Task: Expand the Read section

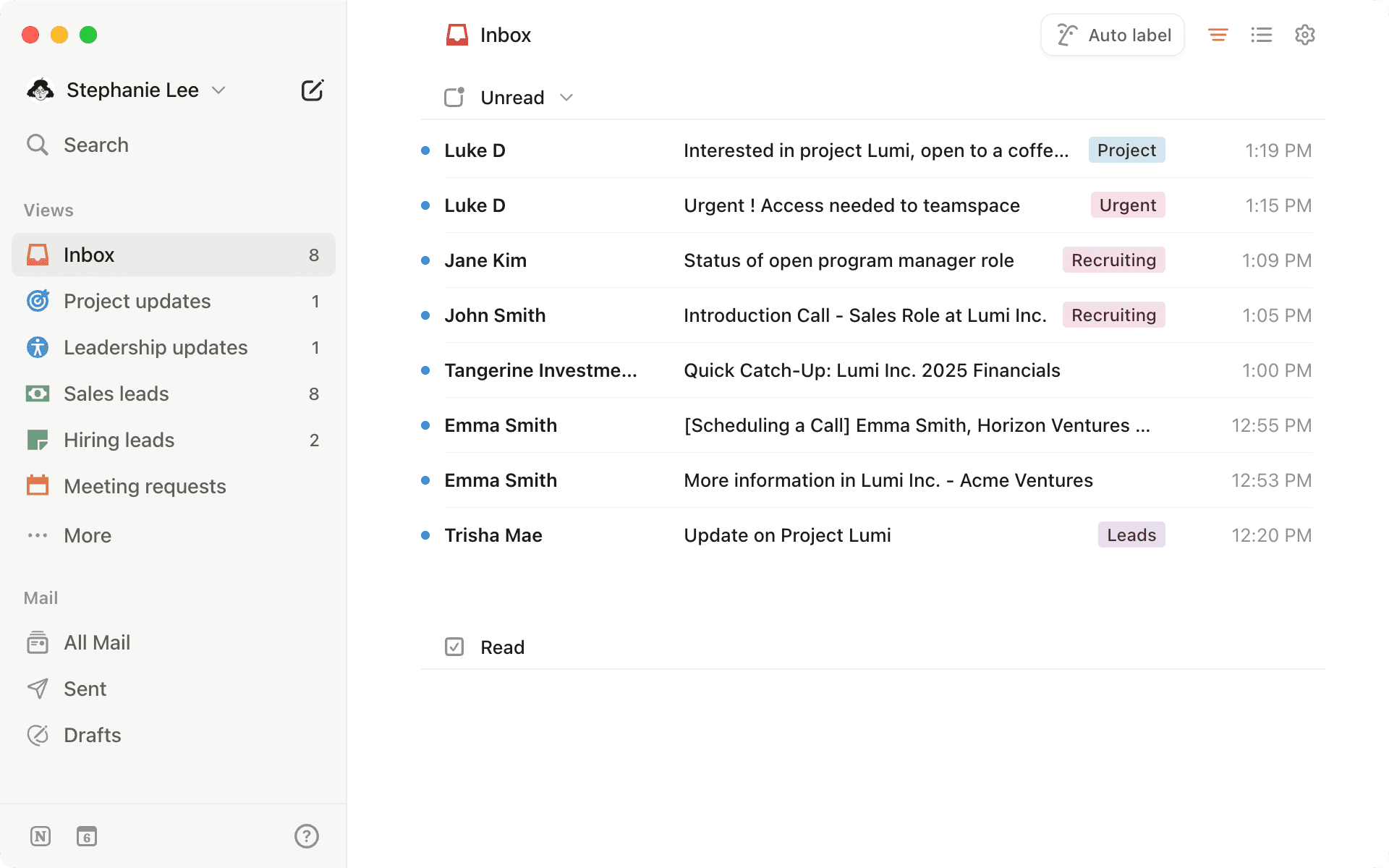Action: [502, 647]
